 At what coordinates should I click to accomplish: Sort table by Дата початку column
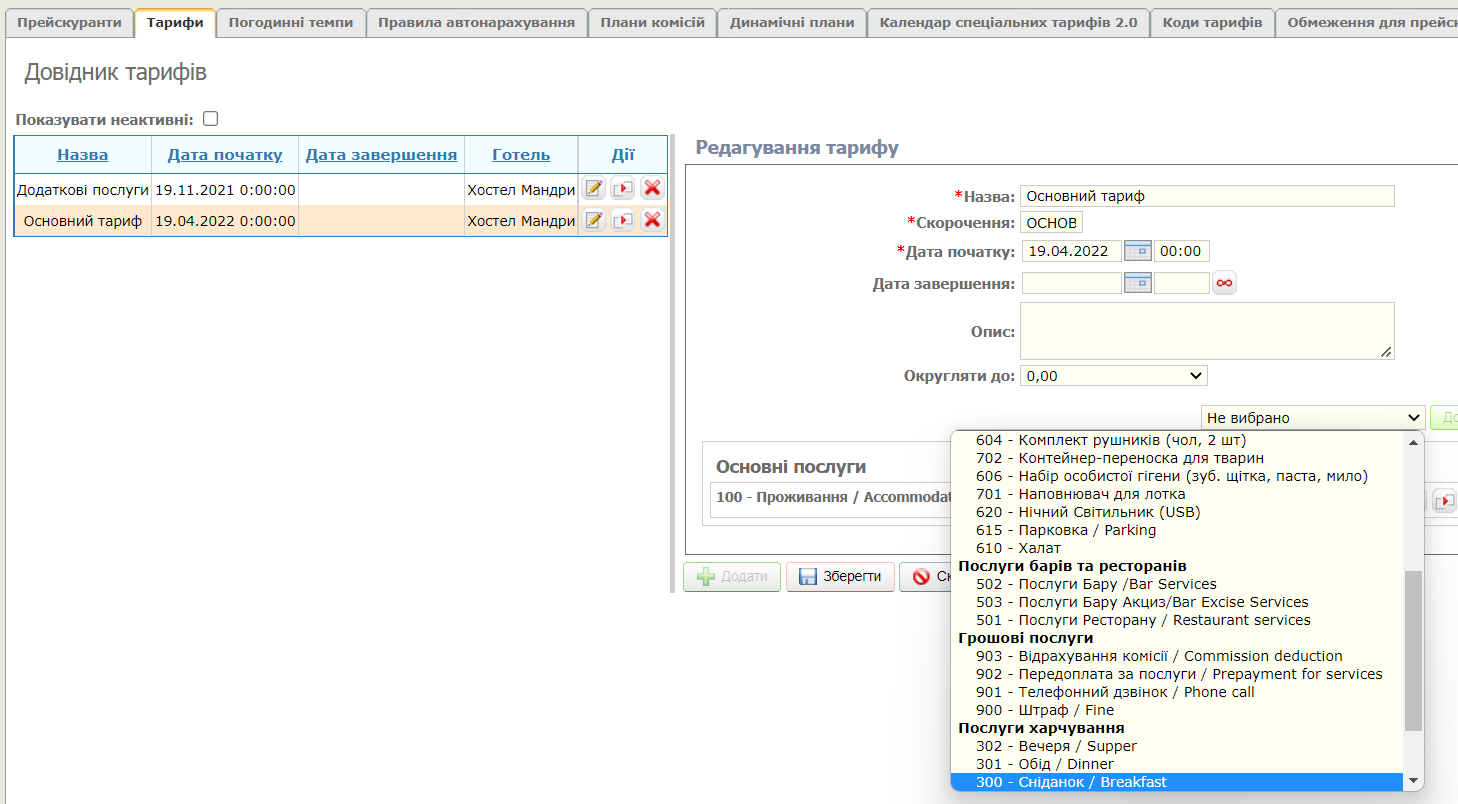pos(225,155)
